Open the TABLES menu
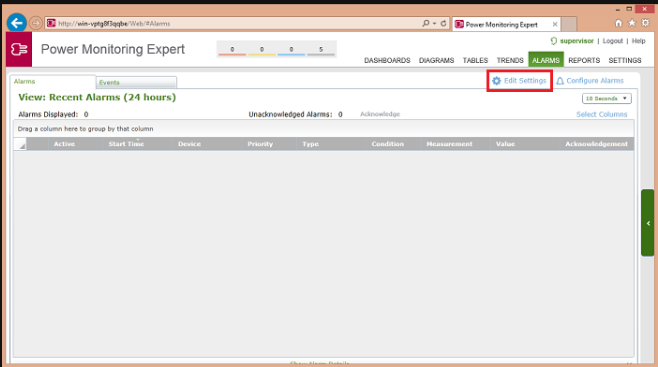The width and height of the screenshot is (658, 367). 475,60
